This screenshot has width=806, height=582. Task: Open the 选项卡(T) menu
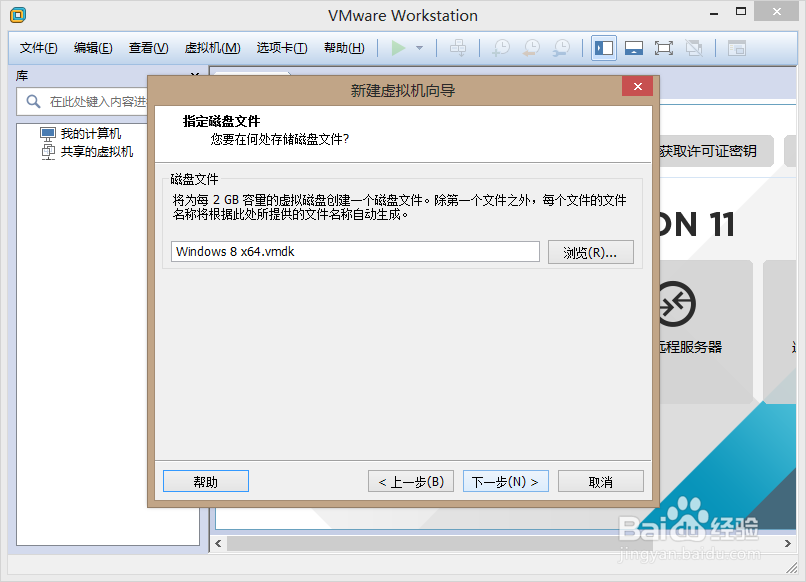tap(282, 48)
